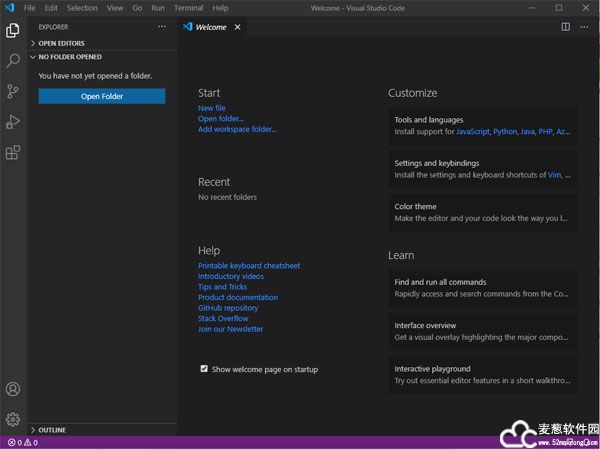600x450 pixels.
Task: Open the Run menu
Action: (158, 8)
